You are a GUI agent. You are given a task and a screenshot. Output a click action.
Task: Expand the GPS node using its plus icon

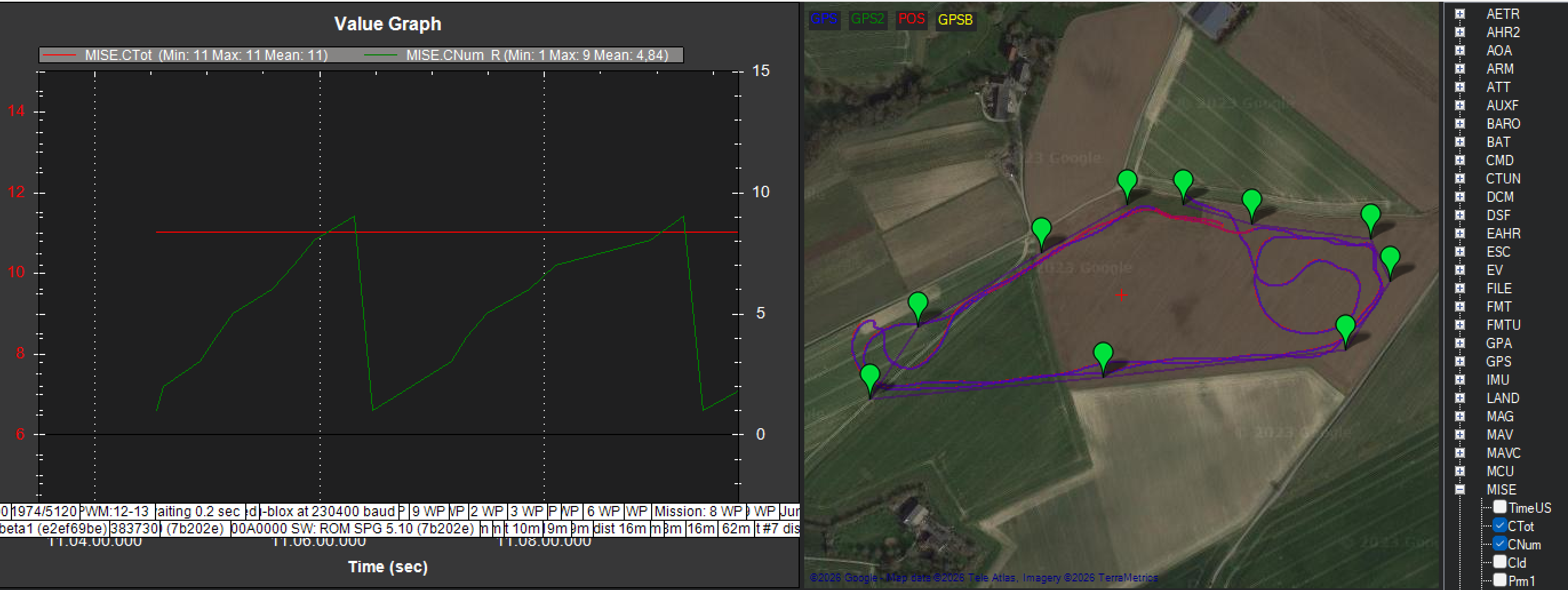click(1459, 362)
